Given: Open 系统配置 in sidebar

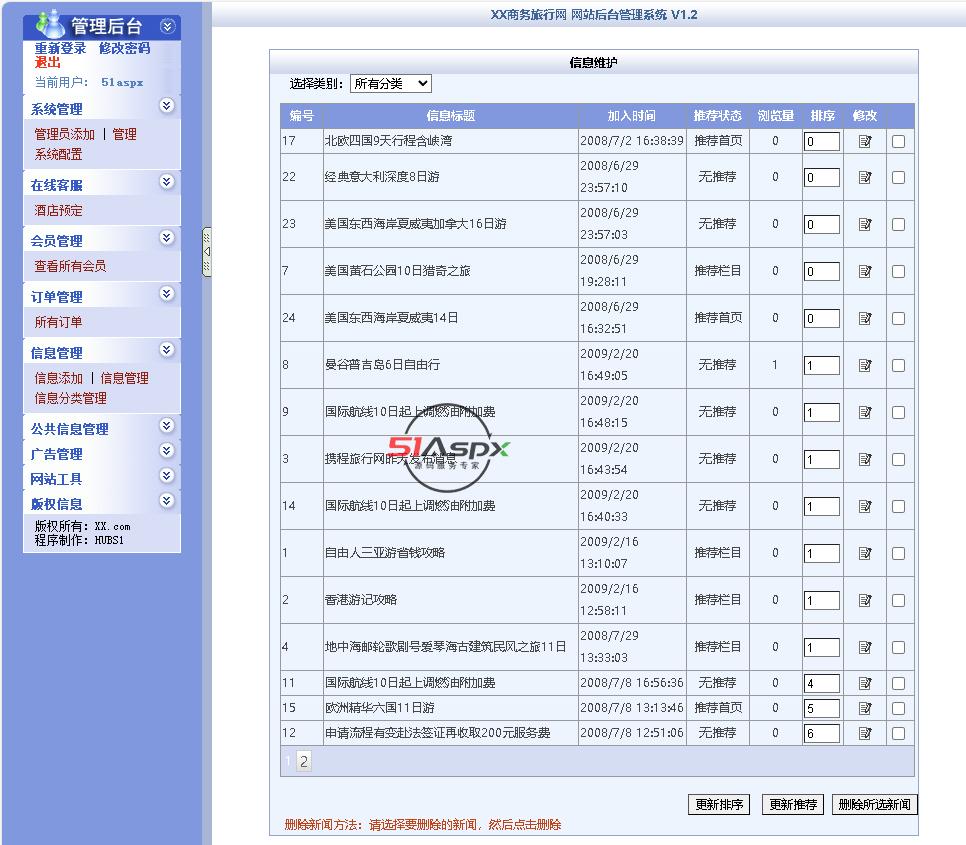Looking at the screenshot, I should [x=58, y=154].
